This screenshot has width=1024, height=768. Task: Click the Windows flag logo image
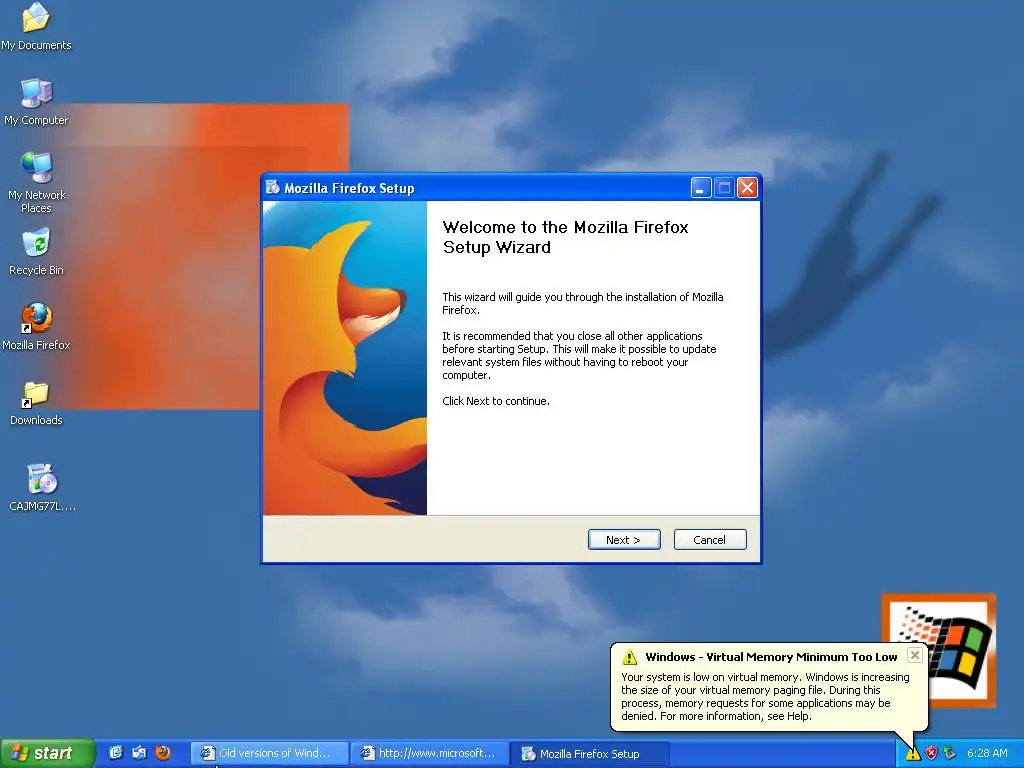click(939, 650)
